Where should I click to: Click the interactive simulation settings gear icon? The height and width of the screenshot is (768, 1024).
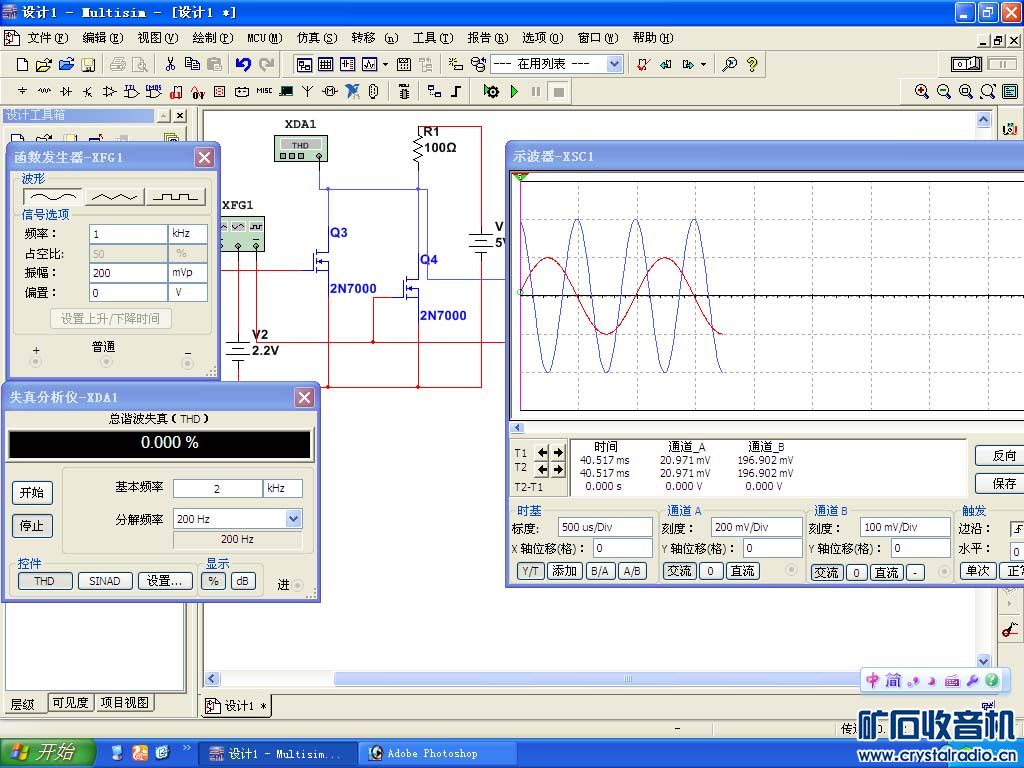pos(491,91)
